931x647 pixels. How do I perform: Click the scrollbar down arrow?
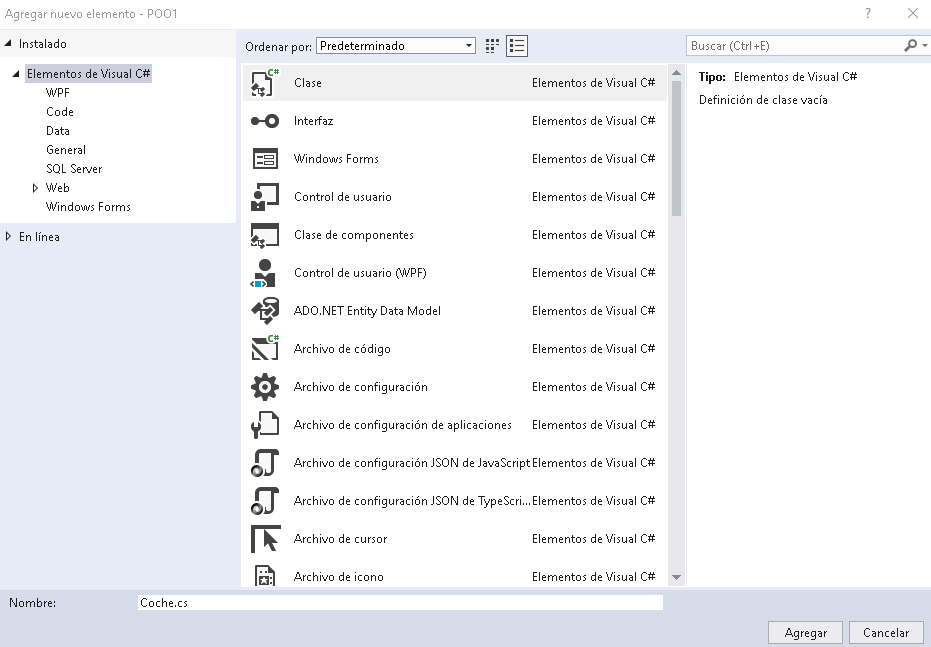pyautogui.click(x=676, y=577)
